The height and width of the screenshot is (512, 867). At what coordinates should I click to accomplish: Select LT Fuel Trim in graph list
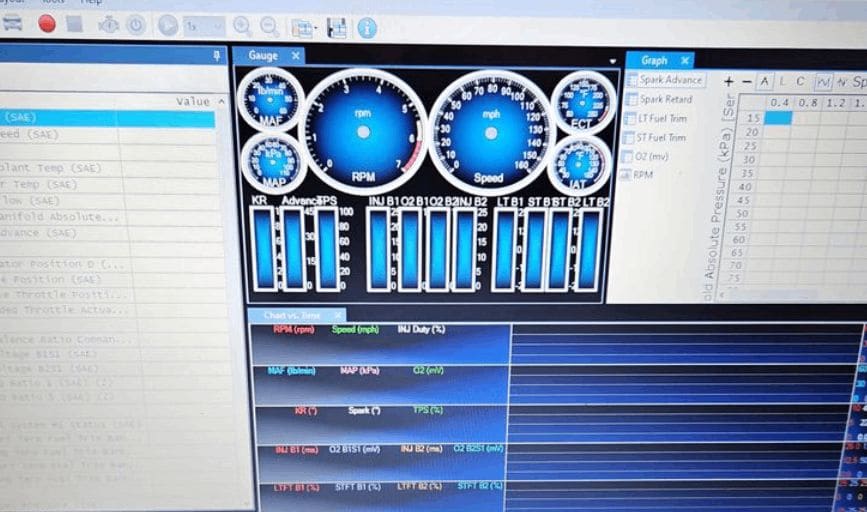coord(663,119)
